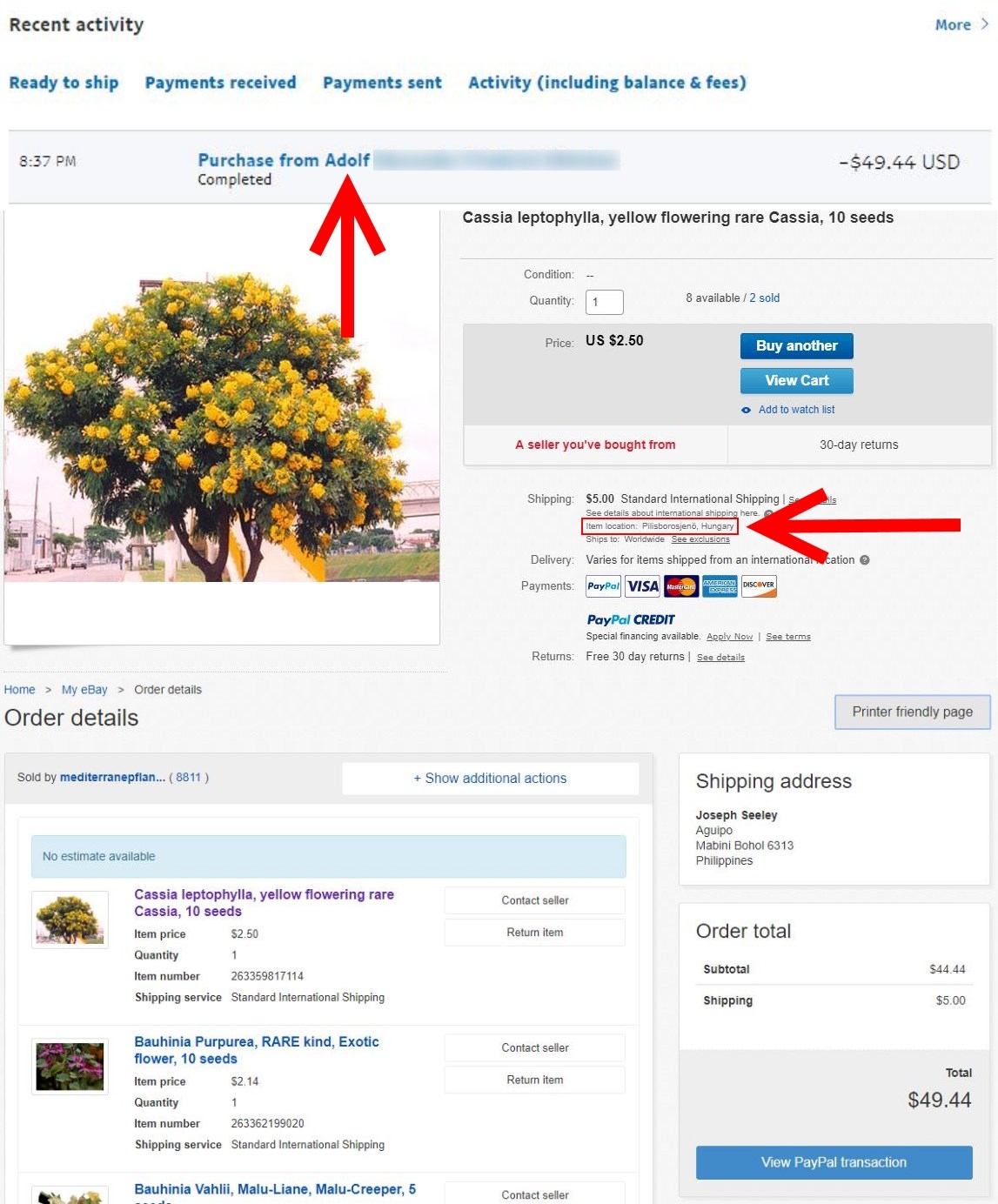This screenshot has height=1204, width=998.
Task: Click Contact seller for Bauhinia Purpurea
Action: pyautogui.click(x=535, y=1048)
